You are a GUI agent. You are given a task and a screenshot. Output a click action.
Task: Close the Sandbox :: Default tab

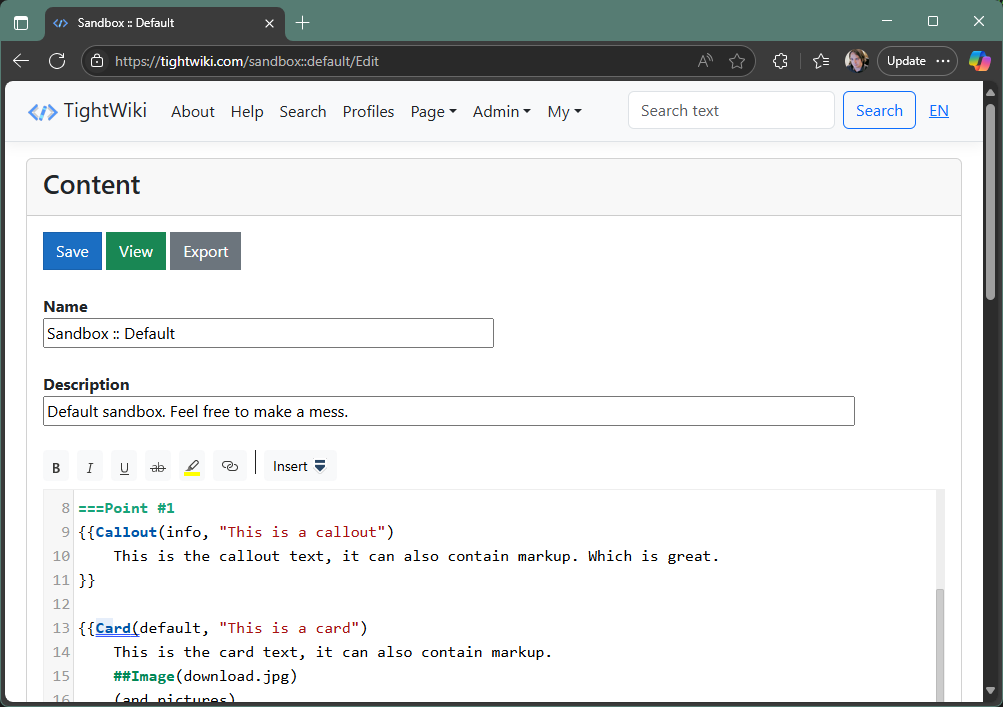pos(269,23)
